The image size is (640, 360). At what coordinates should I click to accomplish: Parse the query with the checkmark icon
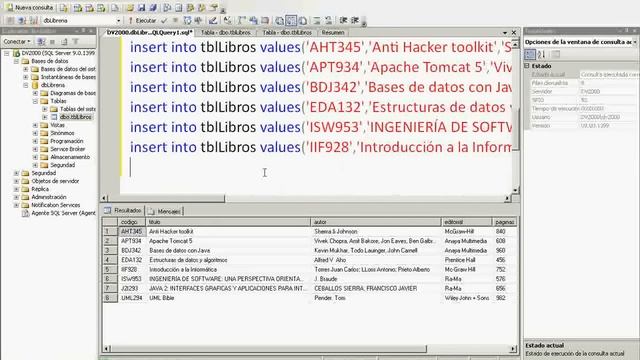click(164, 20)
